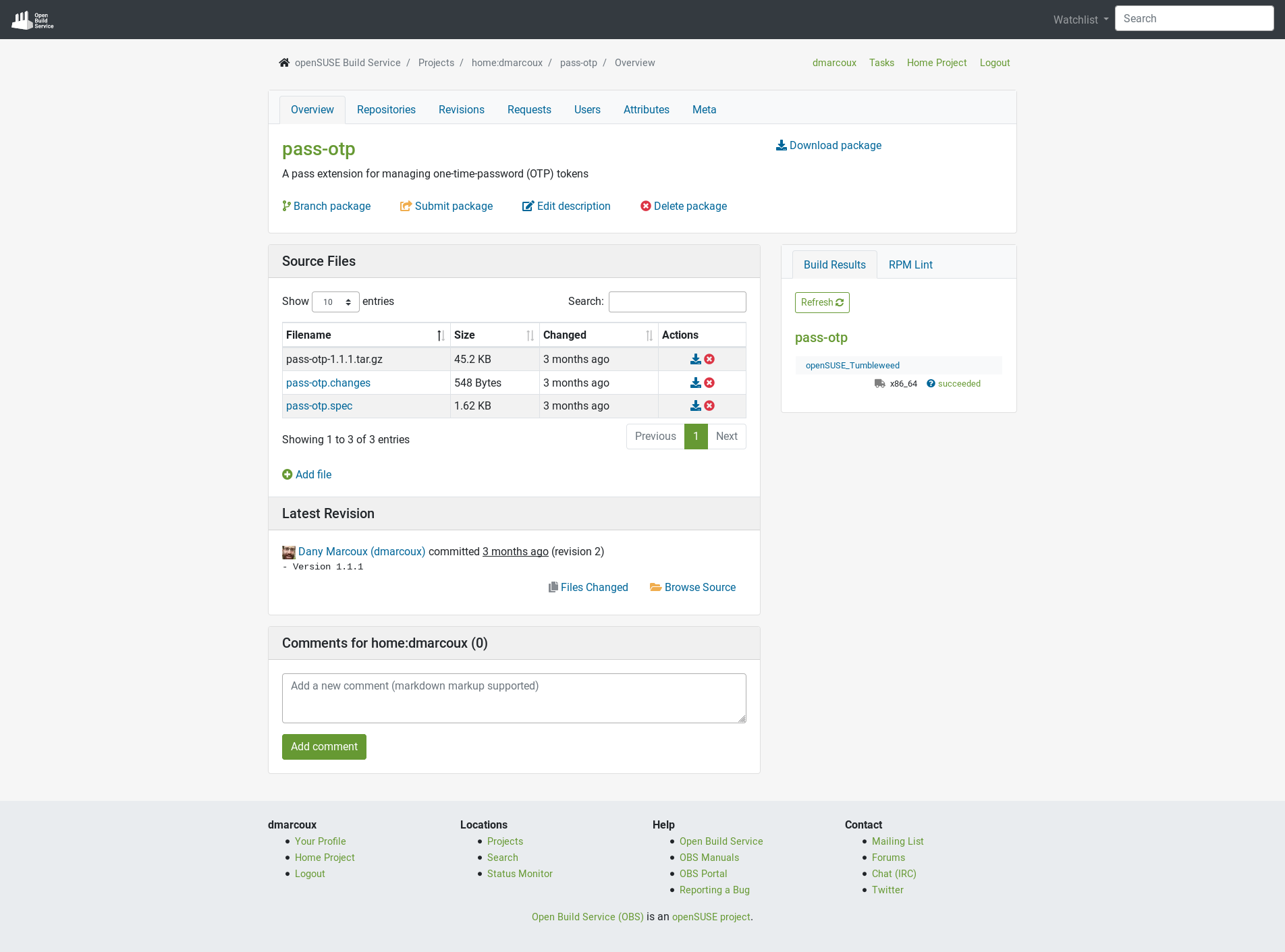Switch to RPM Lint tab
The height and width of the screenshot is (952, 1285).
(x=910, y=265)
